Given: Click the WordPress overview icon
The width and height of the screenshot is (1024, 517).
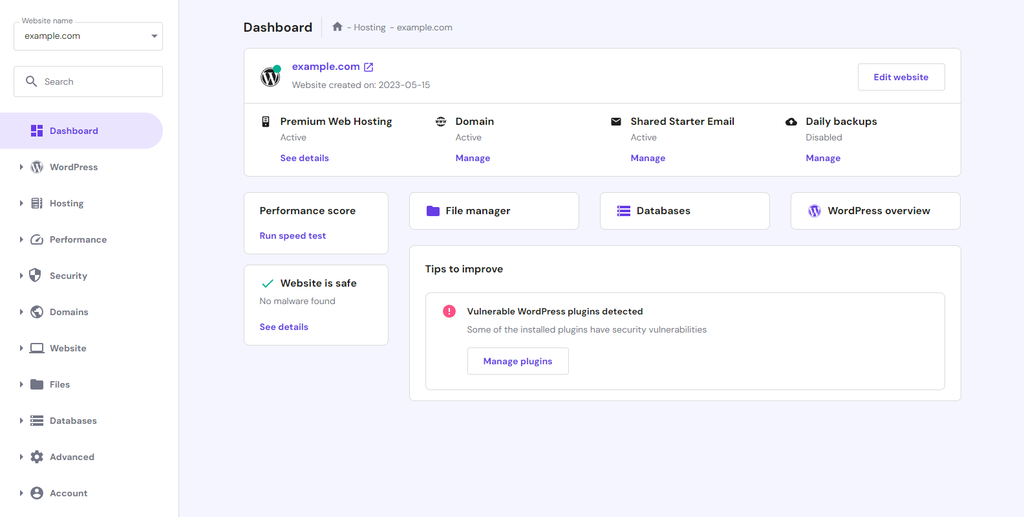Looking at the screenshot, I should point(814,211).
